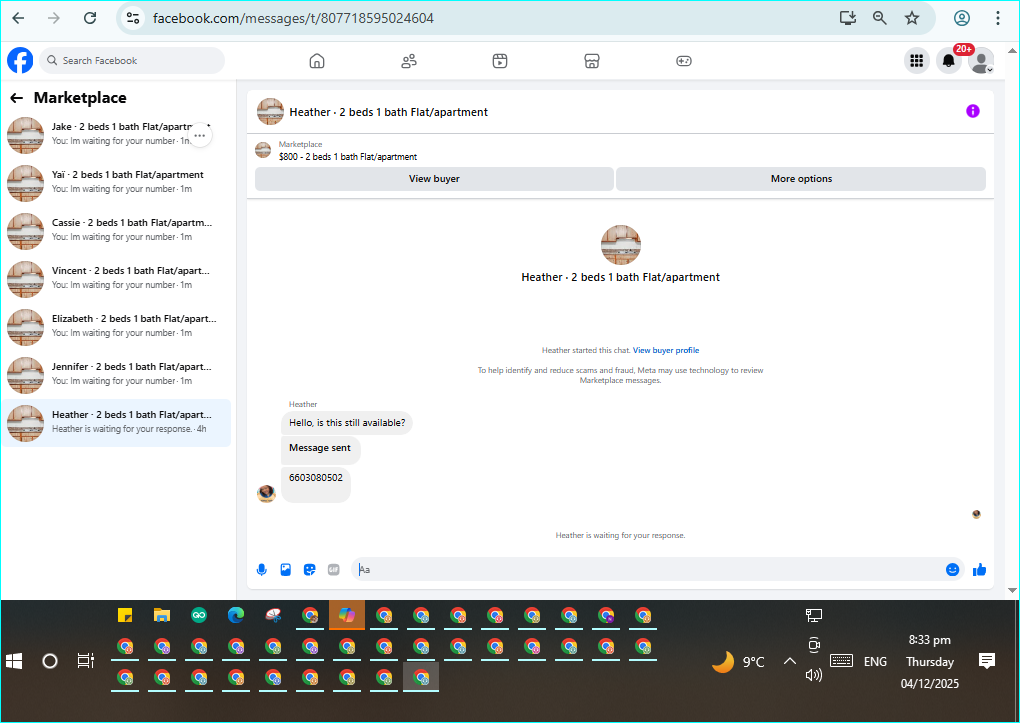The height and width of the screenshot is (723, 1020).
Task: Choose a sticker with the sticker icon
Action: [310, 570]
